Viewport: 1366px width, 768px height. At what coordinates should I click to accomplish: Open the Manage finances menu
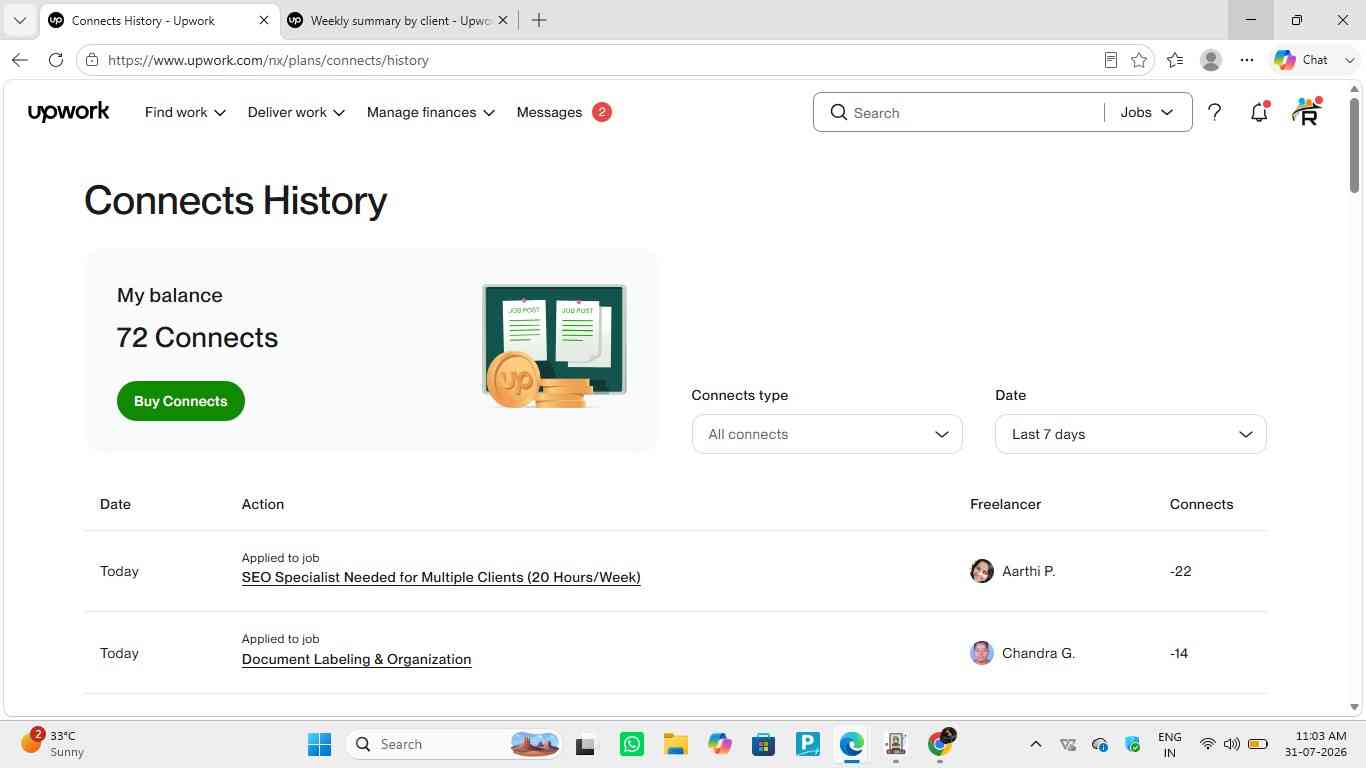pyautogui.click(x=431, y=112)
